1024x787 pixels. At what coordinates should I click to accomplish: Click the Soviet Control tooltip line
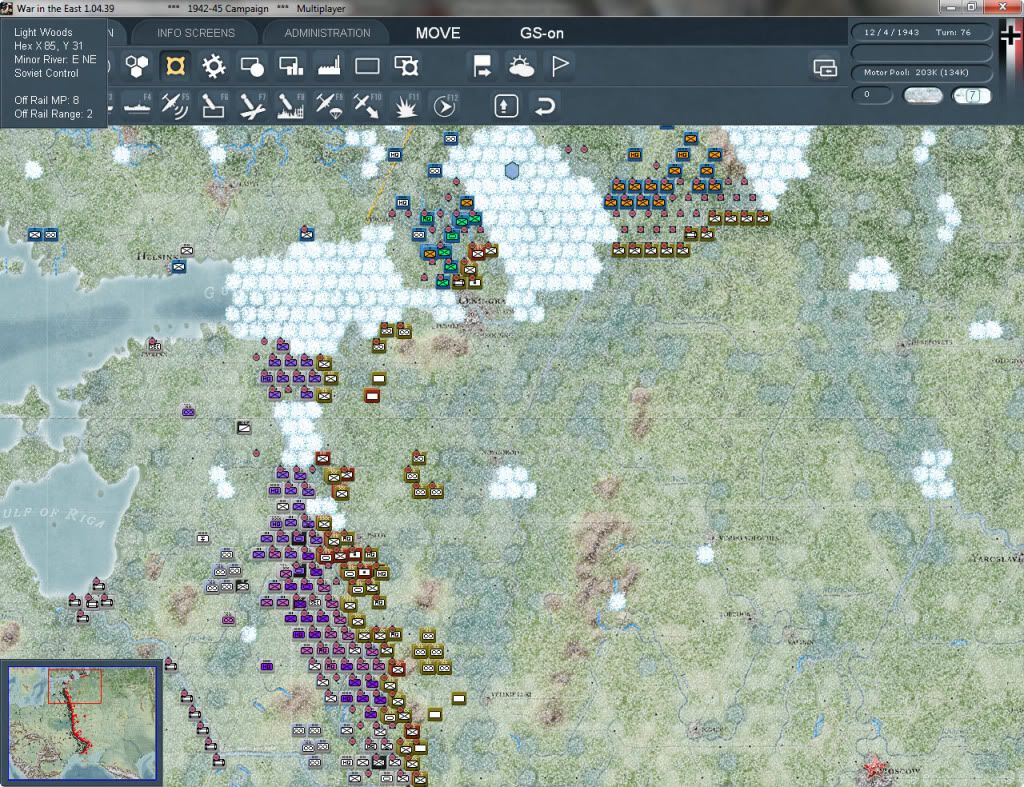coord(46,73)
